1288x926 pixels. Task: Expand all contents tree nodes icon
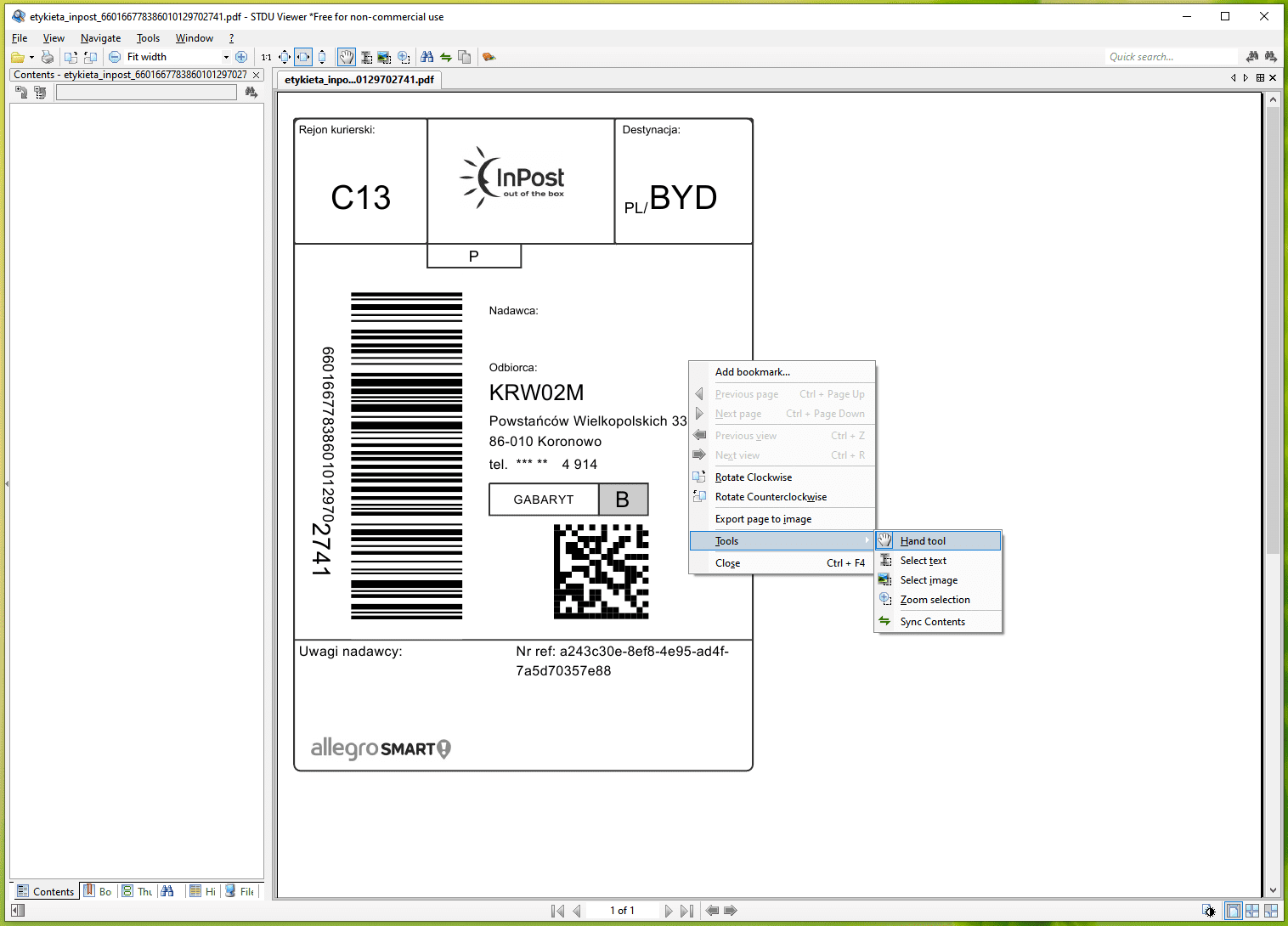point(22,92)
